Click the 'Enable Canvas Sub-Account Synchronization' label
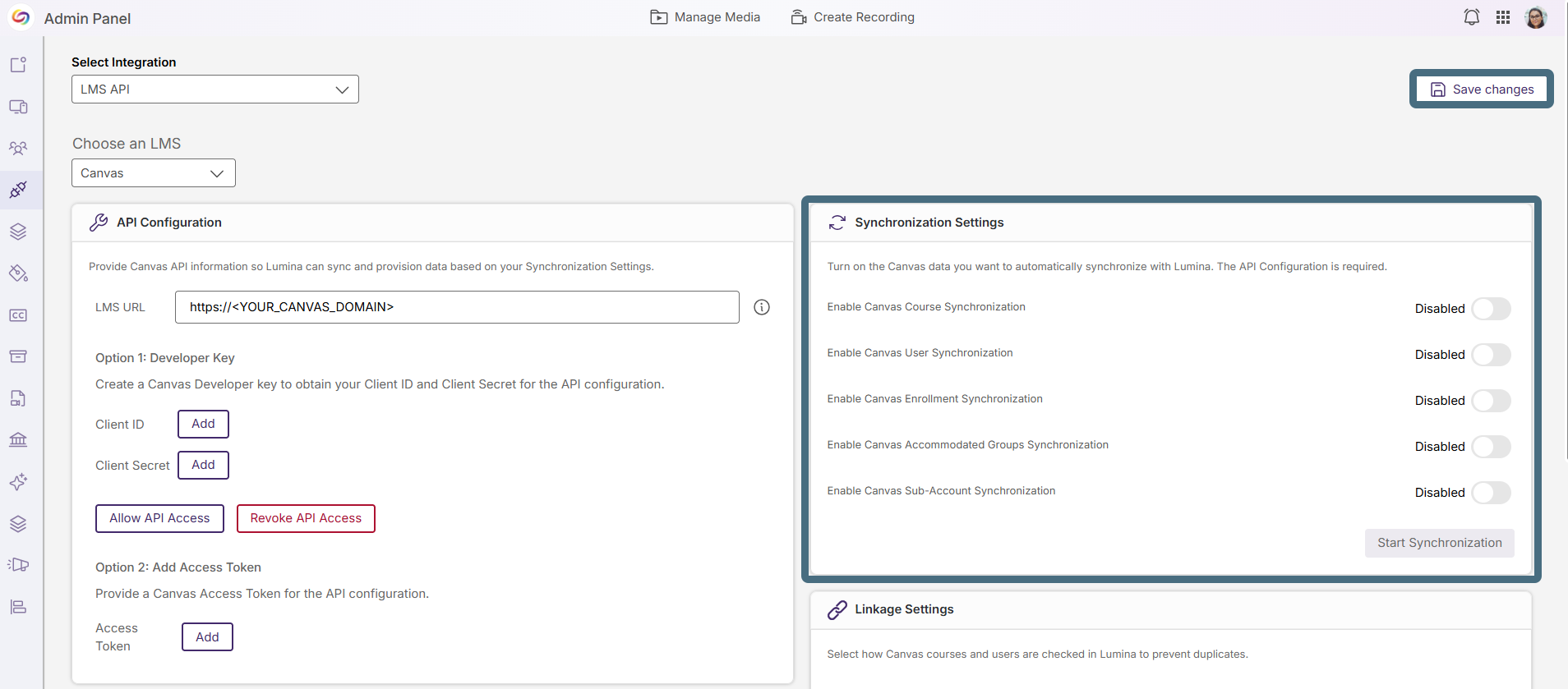The height and width of the screenshot is (689, 1568). [941, 491]
